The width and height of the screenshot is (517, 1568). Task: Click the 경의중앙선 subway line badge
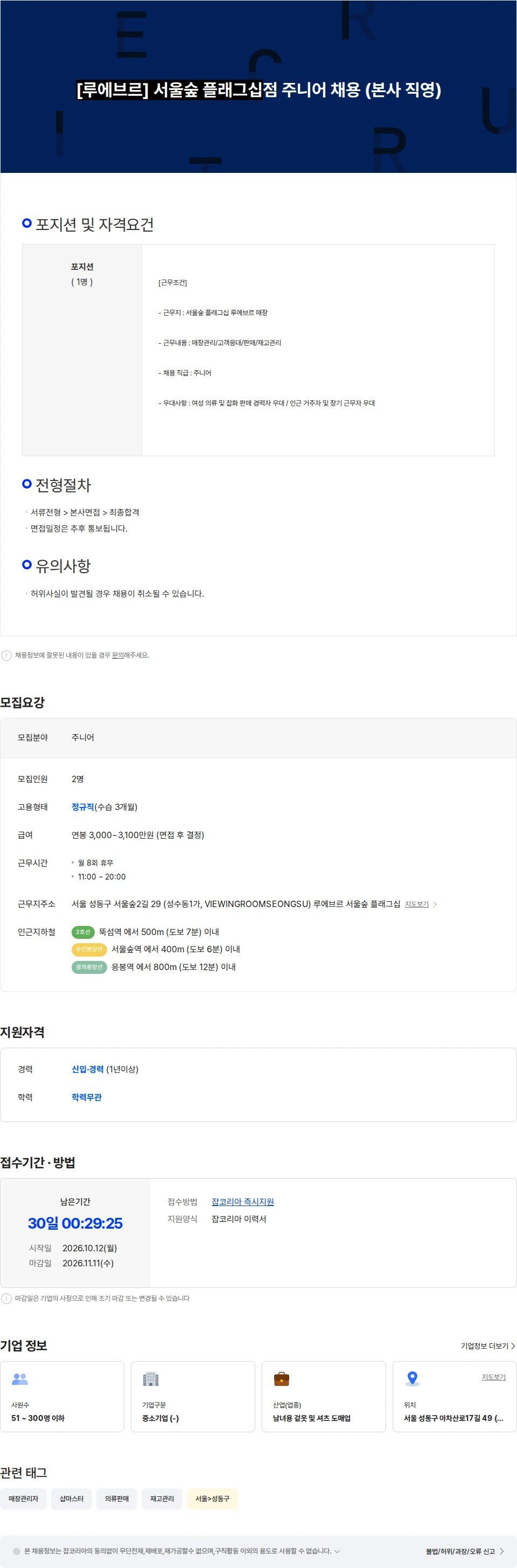click(89, 967)
